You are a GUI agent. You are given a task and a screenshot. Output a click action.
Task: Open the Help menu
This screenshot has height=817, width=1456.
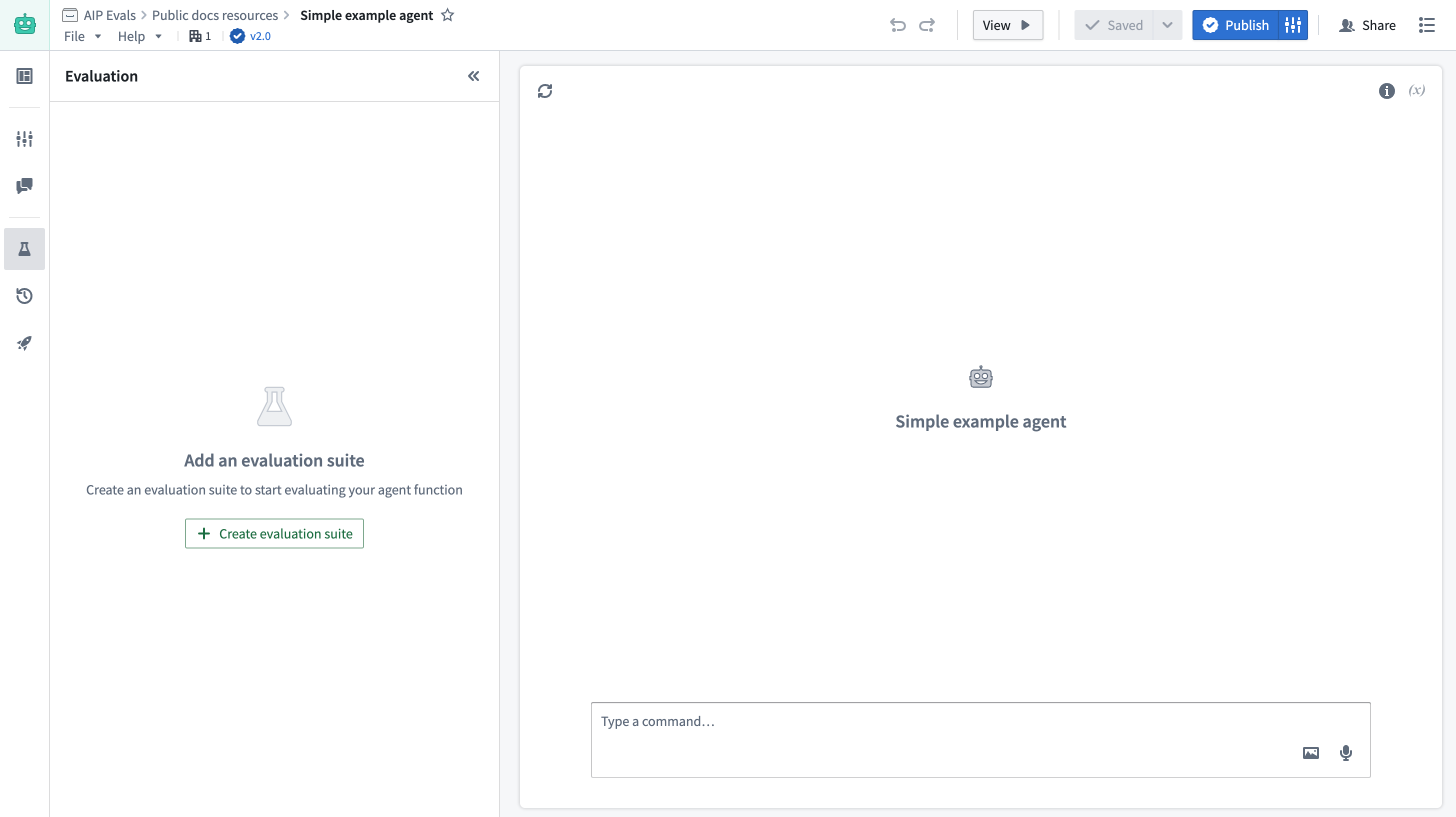point(139,36)
